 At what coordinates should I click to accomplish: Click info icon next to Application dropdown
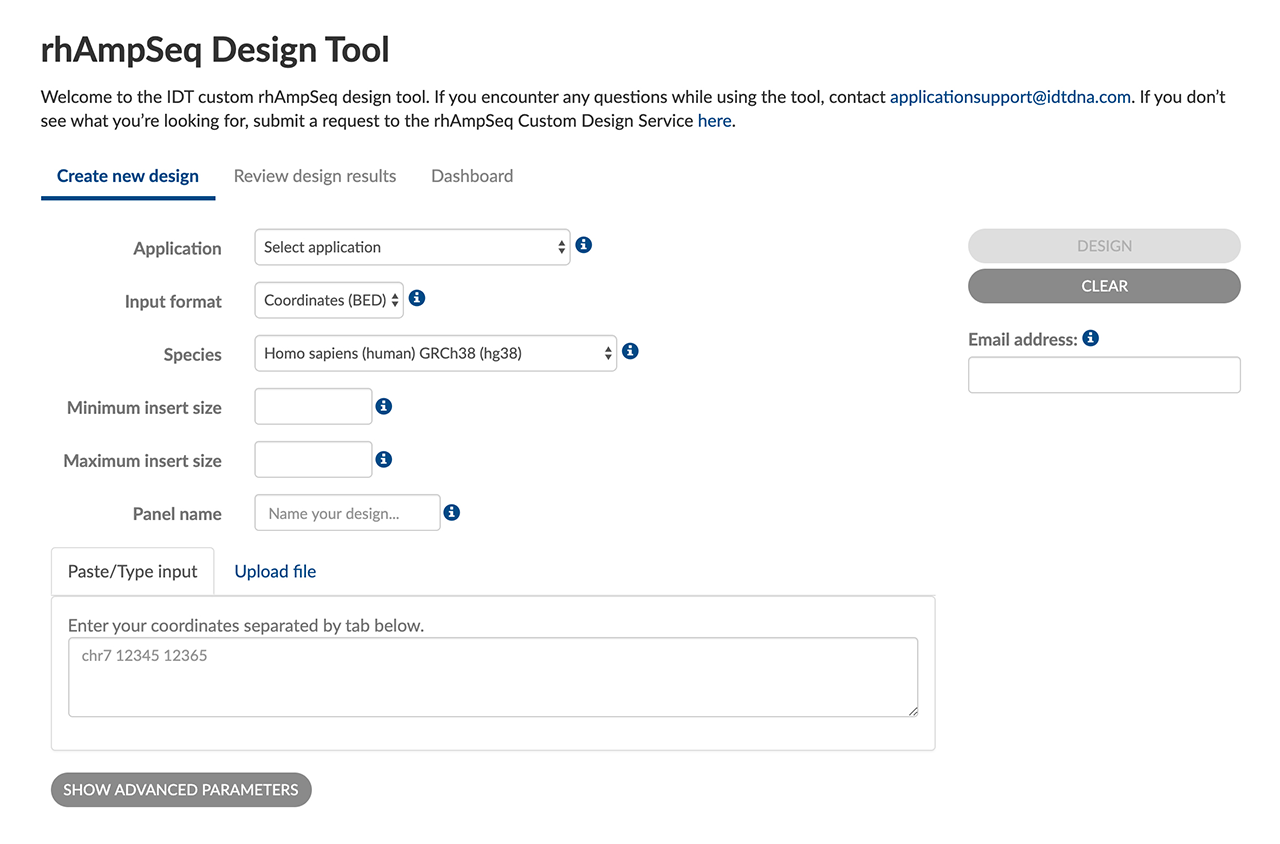click(584, 245)
